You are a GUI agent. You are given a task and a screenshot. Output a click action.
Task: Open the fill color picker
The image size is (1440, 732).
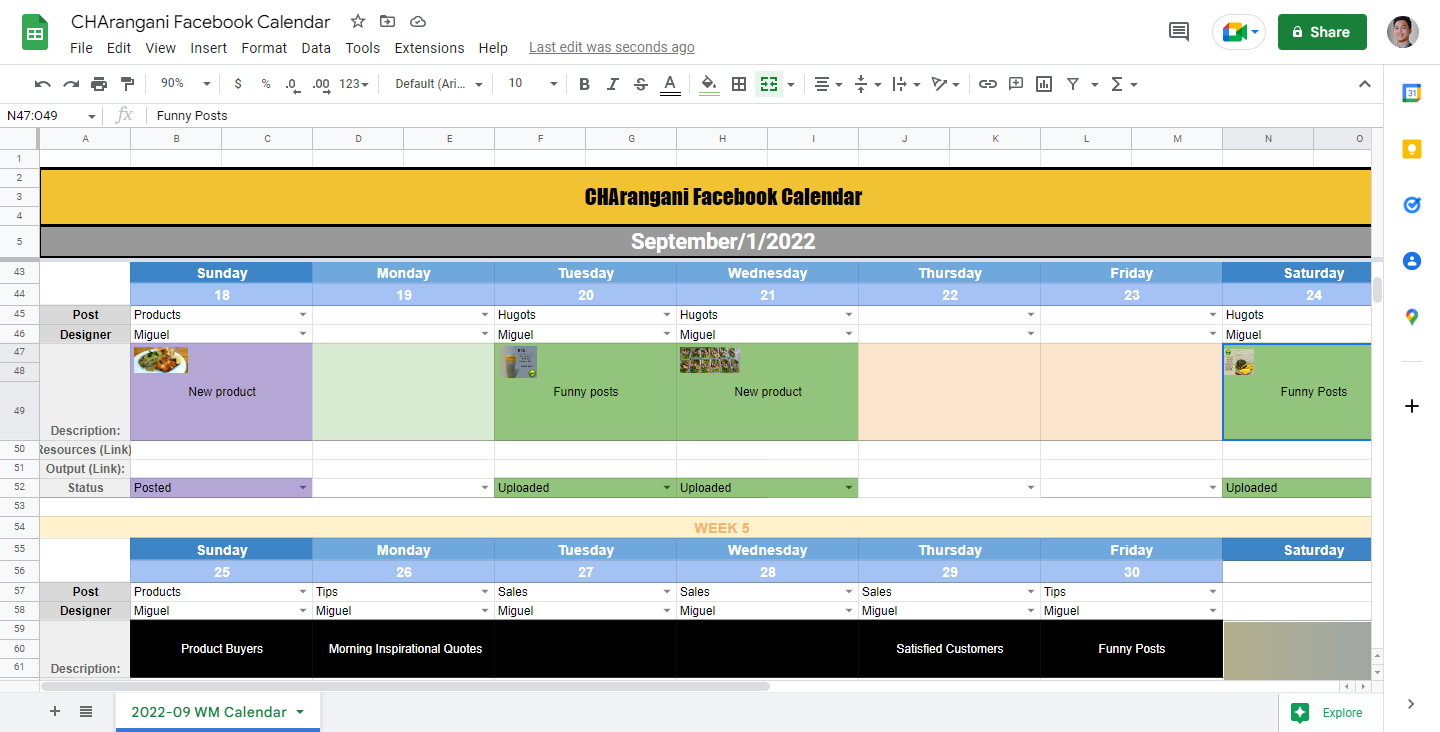pyautogui.click(x=709, y=84)
